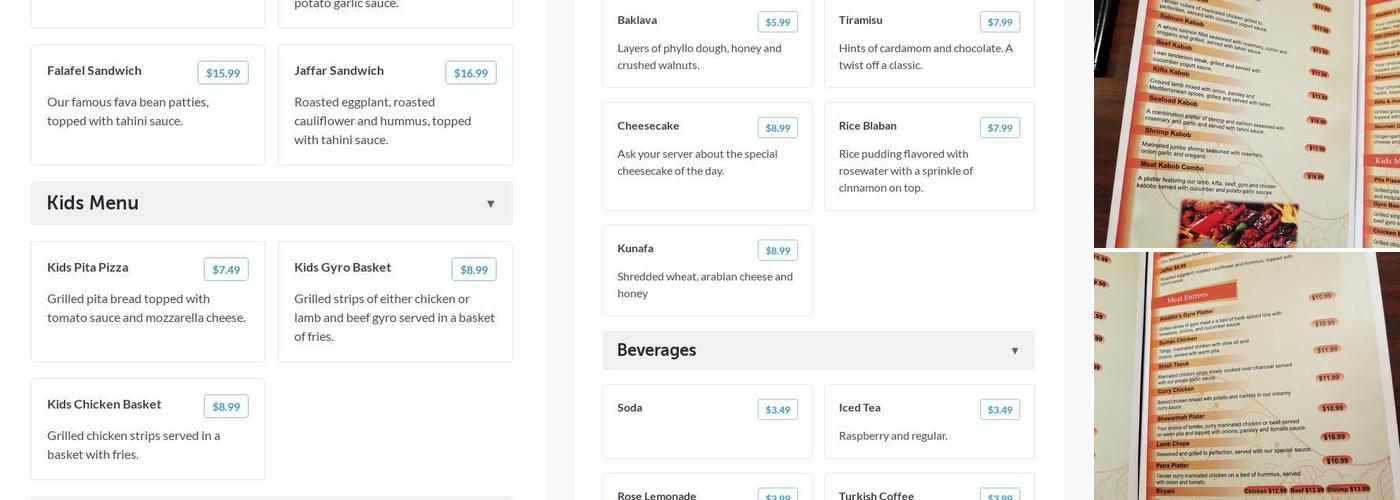Select the Rice Blaban dessert item
Image resolution: width=1400 pixels, height=500 pixels.
pyautogui.click(x=929, y=155)
